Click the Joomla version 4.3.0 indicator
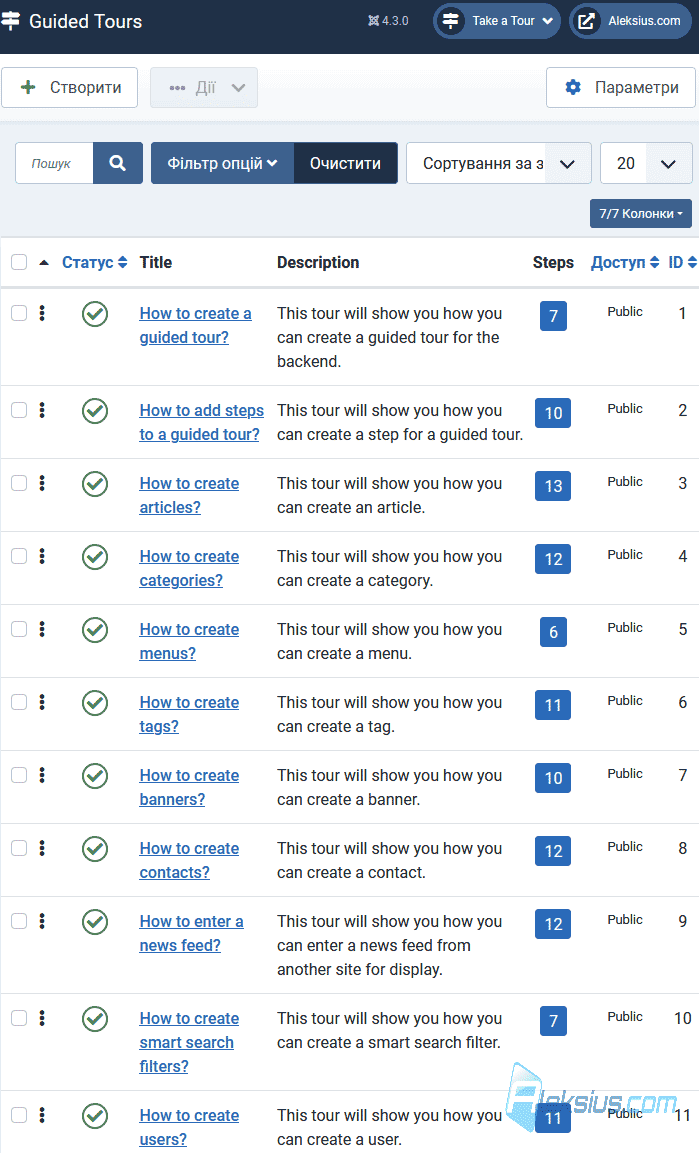The width and height of the screenshot is (699, 1153). [388, 21]
